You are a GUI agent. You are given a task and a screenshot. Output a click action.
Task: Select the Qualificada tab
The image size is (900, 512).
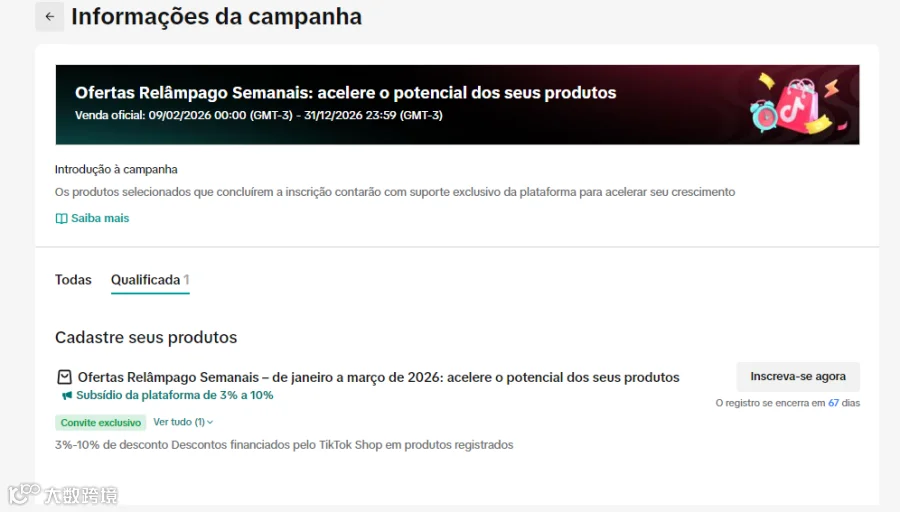coord(150,280)
